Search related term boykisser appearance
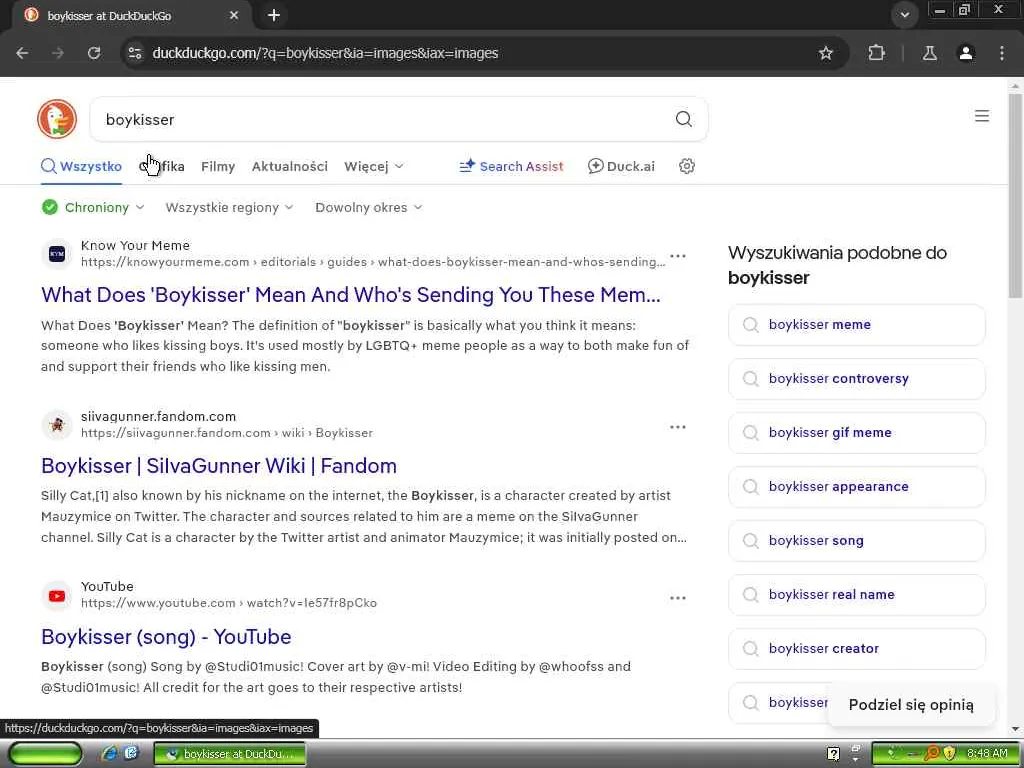Viewport: 1024px width, 768px height. coord(856,487)
